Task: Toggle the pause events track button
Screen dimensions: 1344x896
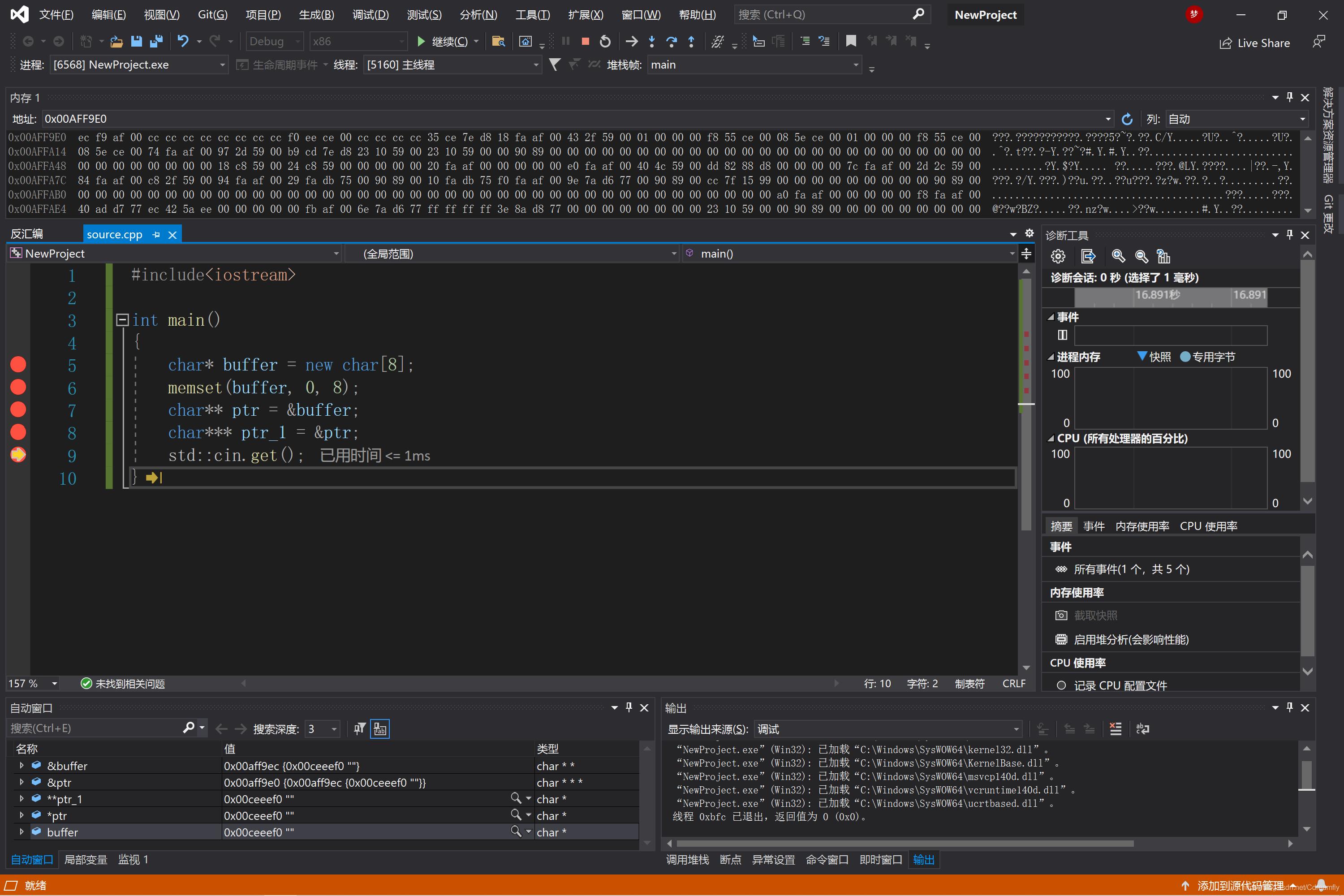Action: pos(1062,335)
